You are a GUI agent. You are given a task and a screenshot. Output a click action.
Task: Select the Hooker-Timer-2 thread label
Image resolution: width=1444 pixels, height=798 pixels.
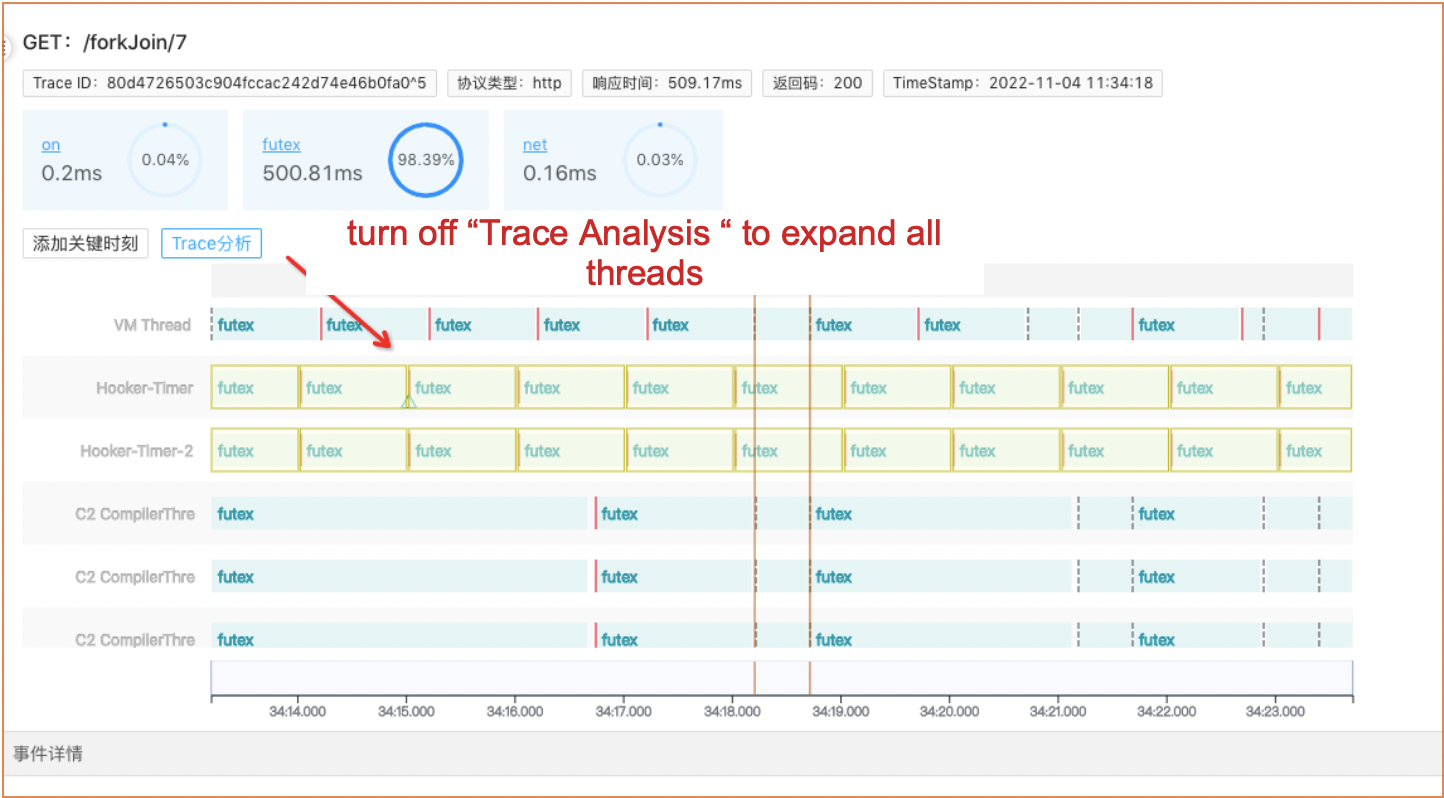coord(137,451)
